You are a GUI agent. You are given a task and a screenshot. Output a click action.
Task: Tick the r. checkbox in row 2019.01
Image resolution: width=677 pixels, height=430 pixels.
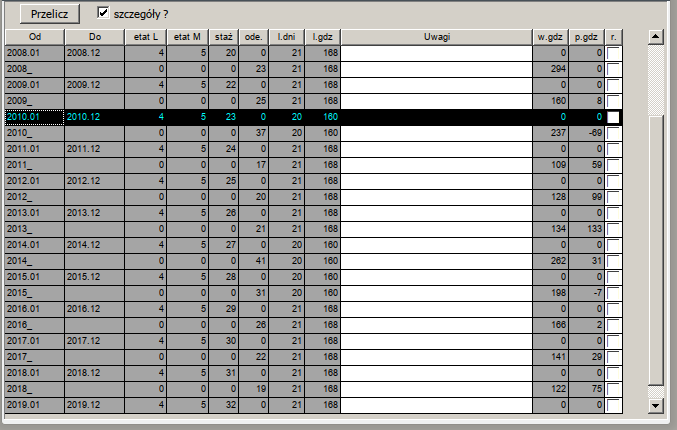point(613,405)
